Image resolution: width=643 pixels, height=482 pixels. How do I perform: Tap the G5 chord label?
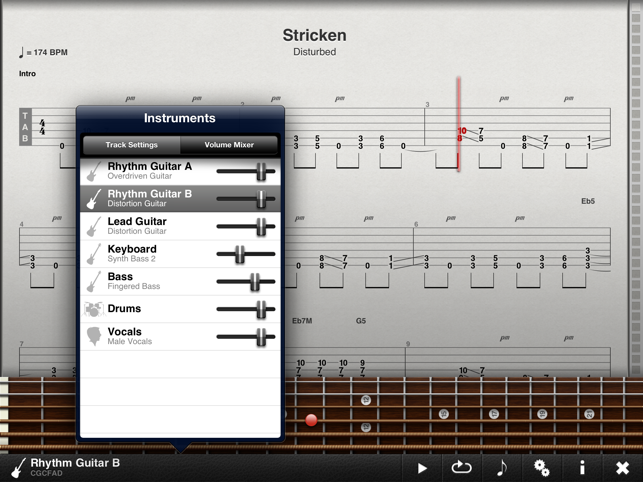pyautogui.click(x=361, y=321)
